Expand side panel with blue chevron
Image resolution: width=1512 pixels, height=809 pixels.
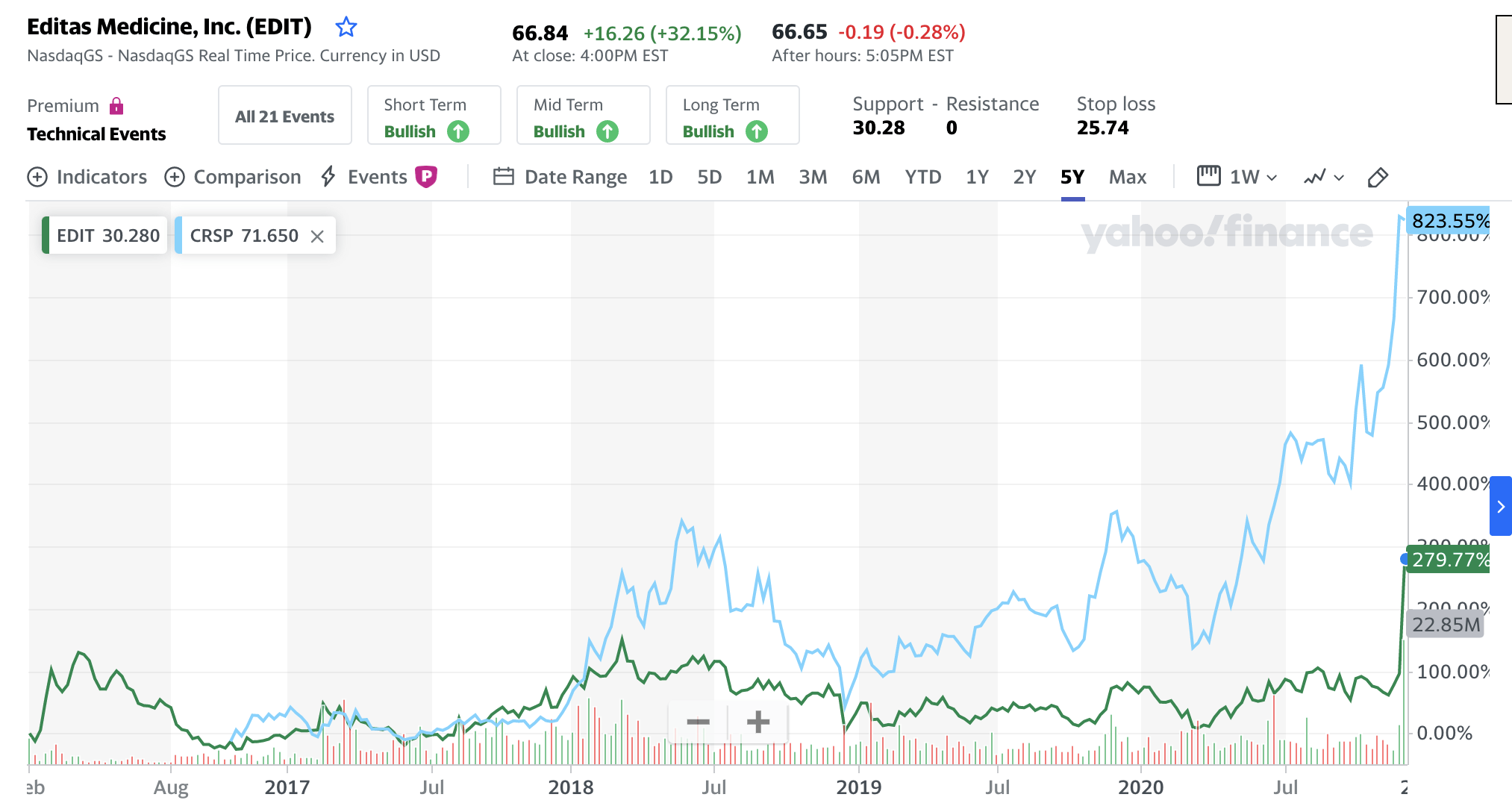pos(1500,506)
